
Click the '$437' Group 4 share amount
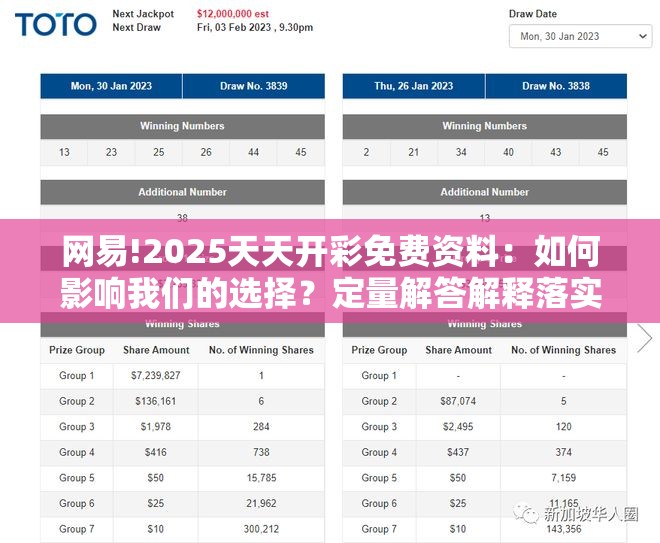[458, 452]
